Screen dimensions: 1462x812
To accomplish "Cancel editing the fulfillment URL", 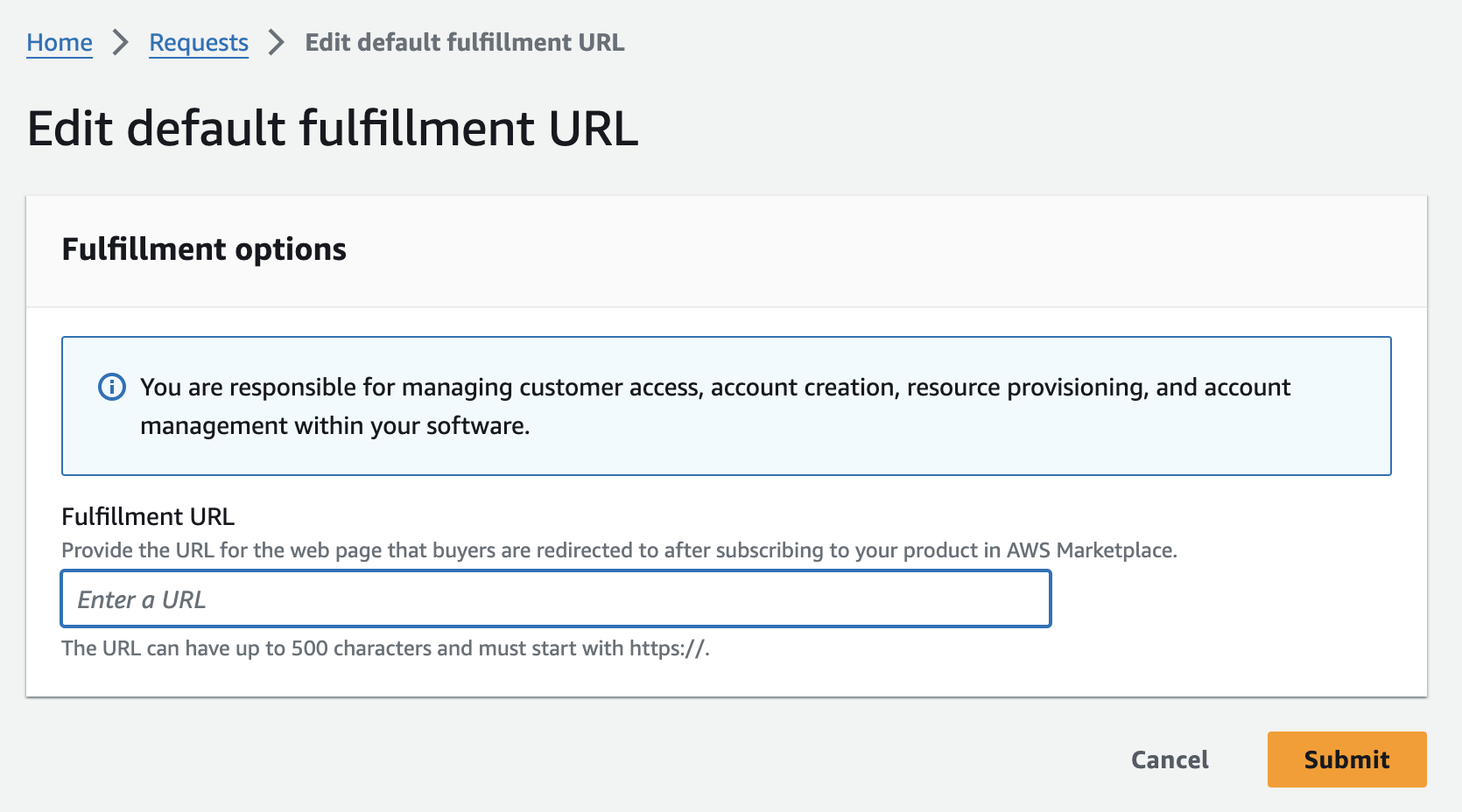I will (x=1169, y=759).
